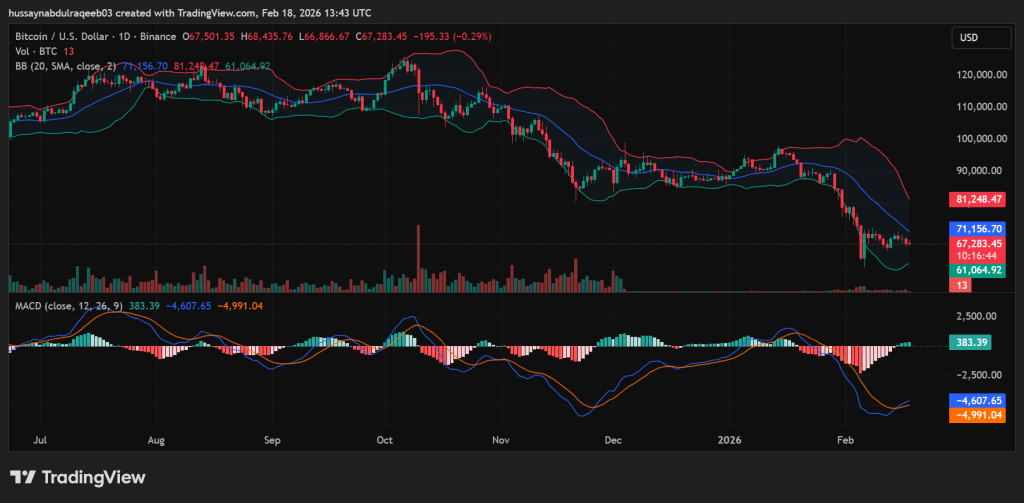Click the 100,000.00 price axis level

(x=977, y=138)
